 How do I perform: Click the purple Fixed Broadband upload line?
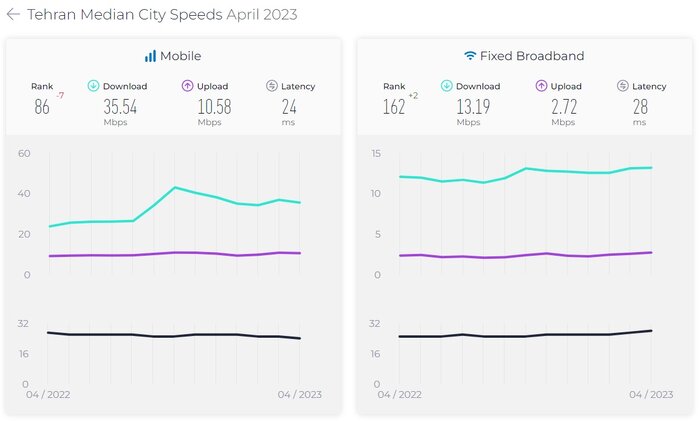tap(525, 255)
